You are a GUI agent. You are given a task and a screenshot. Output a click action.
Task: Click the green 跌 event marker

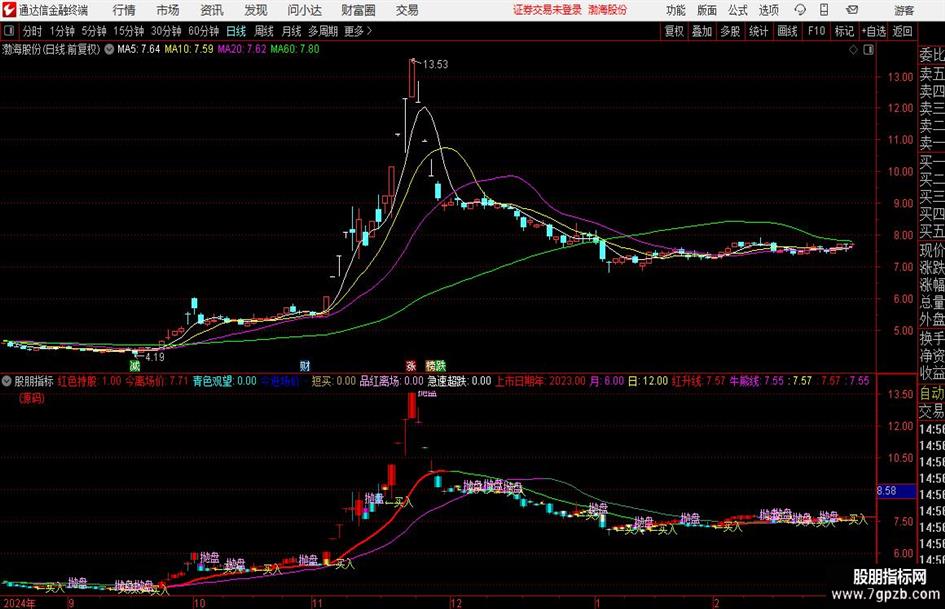441,366
